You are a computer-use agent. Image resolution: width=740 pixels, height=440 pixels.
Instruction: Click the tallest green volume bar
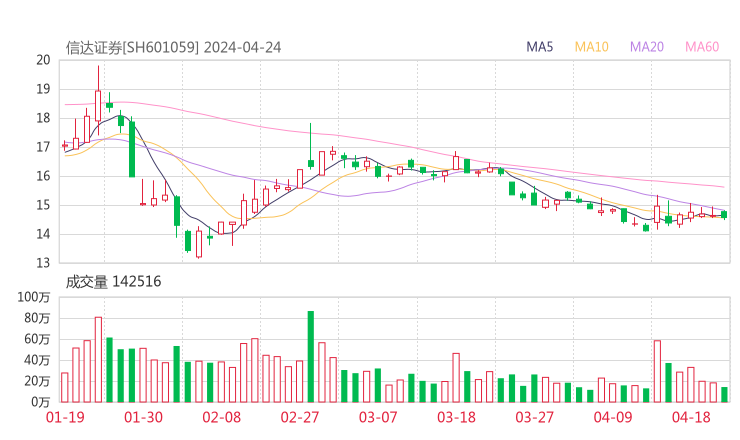click(310, 357)
